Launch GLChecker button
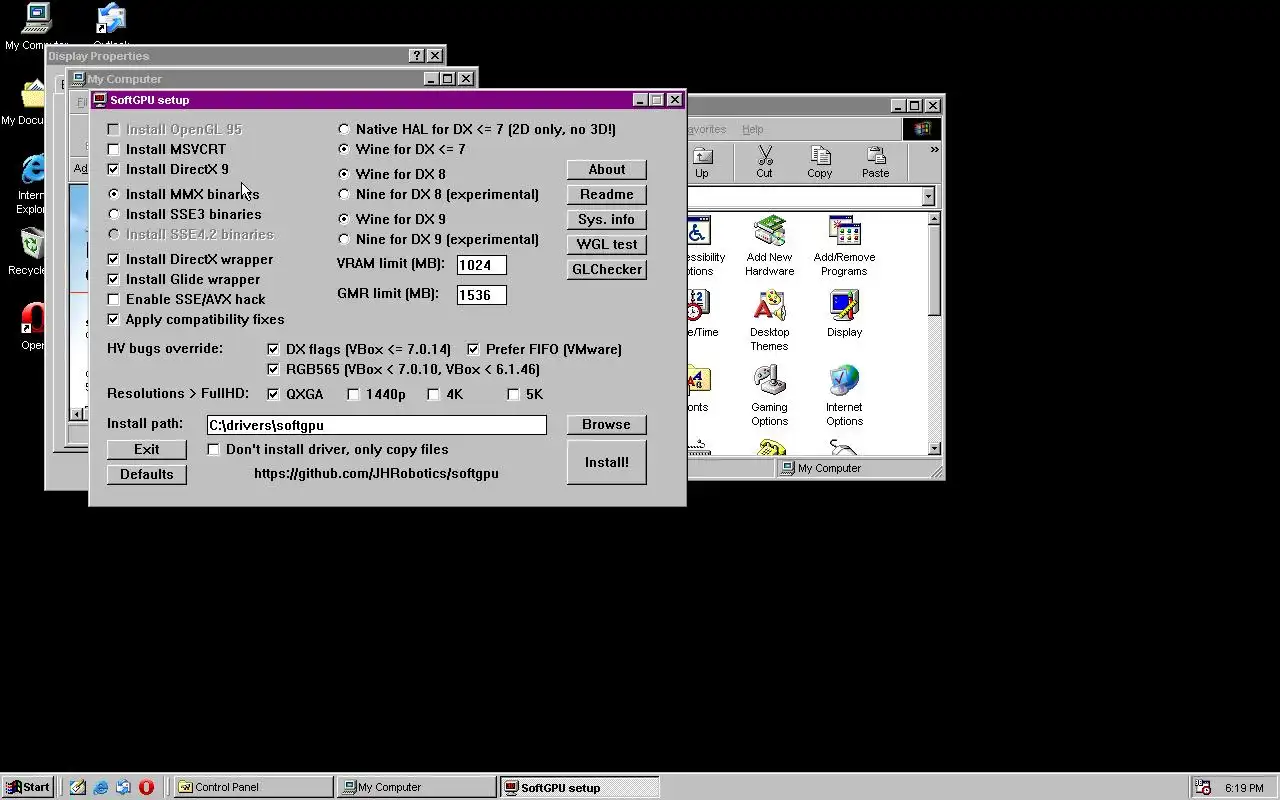 tap(607, 269)
